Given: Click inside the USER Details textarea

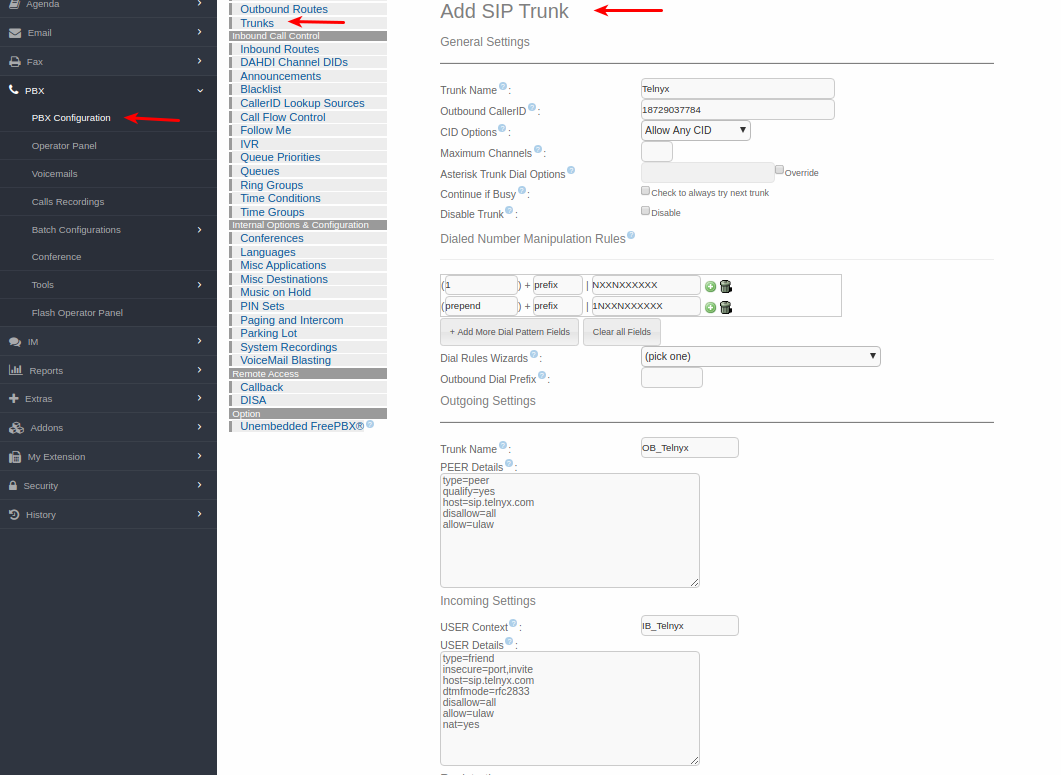Looking at the screenshot, I should [570, 708].
